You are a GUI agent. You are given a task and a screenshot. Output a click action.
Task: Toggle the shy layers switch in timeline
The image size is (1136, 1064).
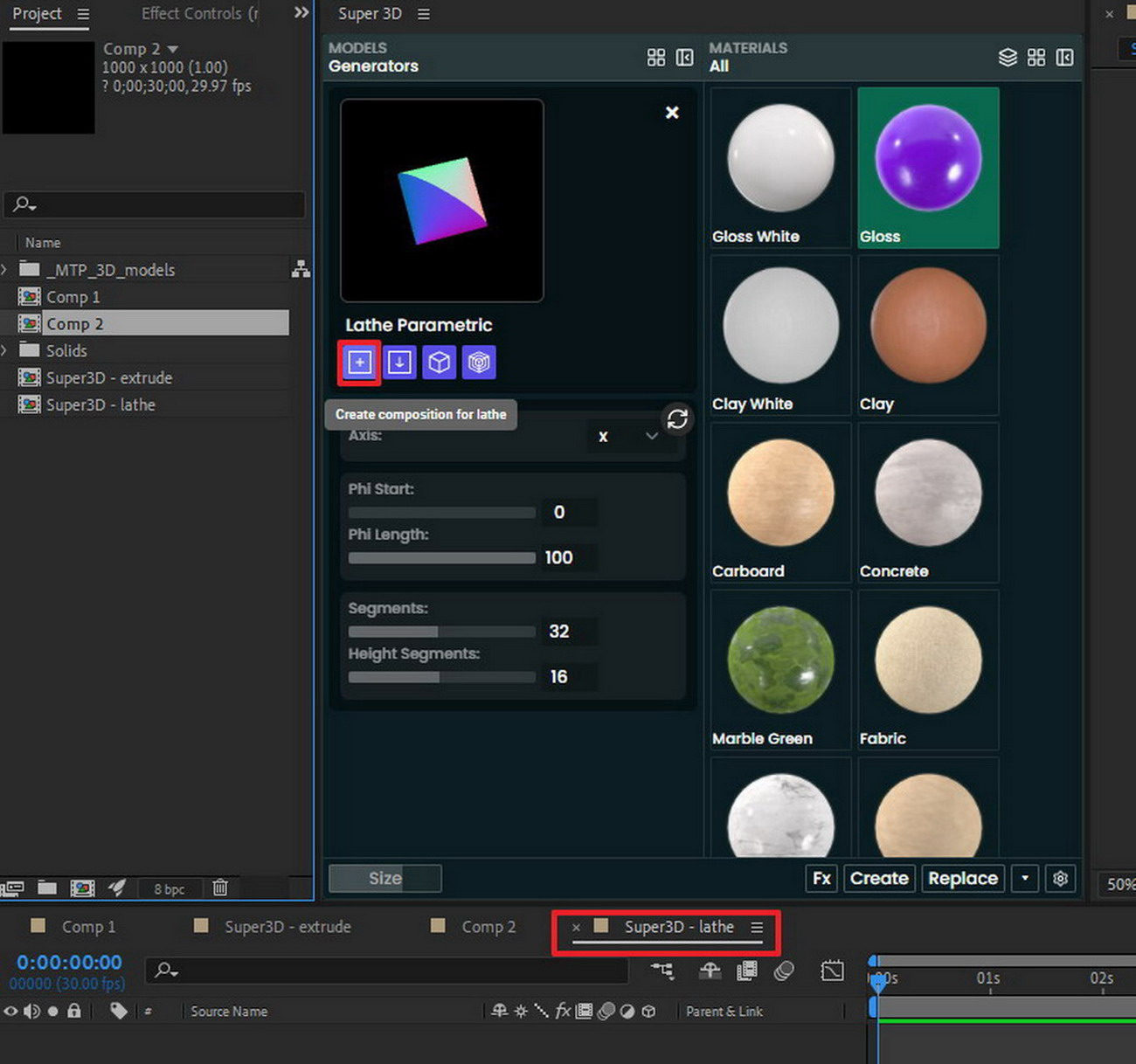[710, 971]
